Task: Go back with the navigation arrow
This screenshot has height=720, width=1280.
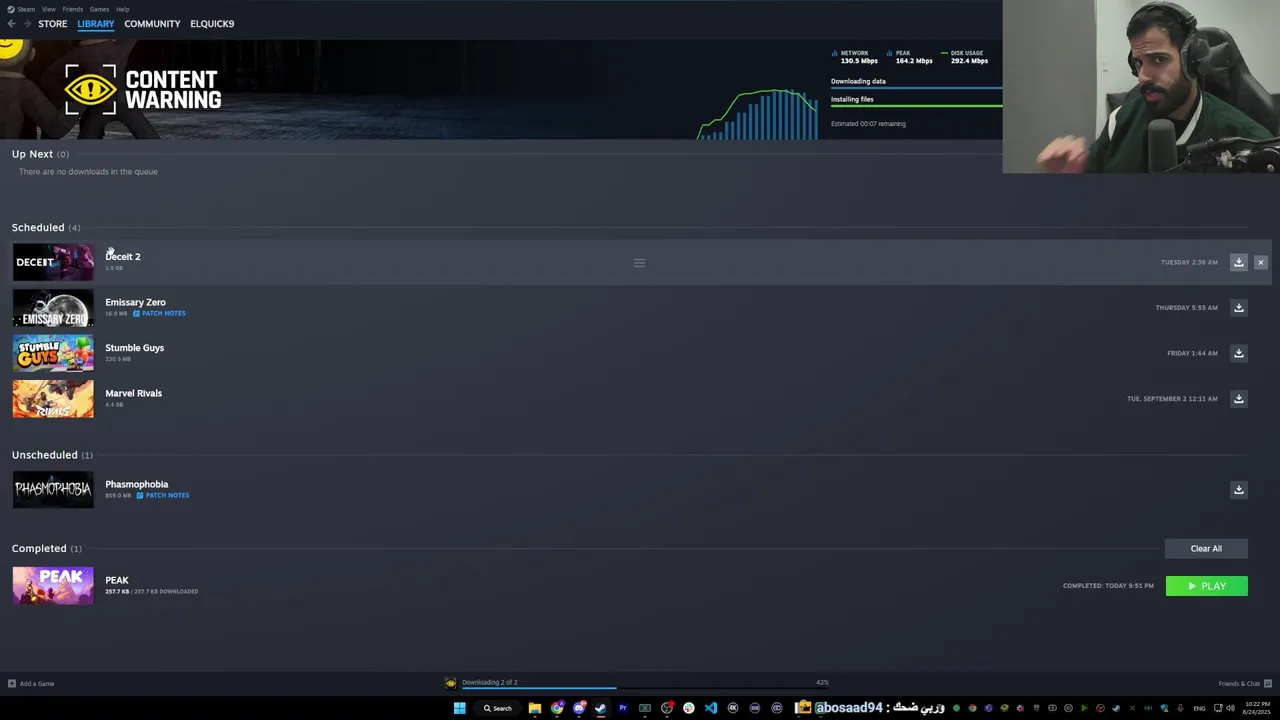Action: (12, 23)
